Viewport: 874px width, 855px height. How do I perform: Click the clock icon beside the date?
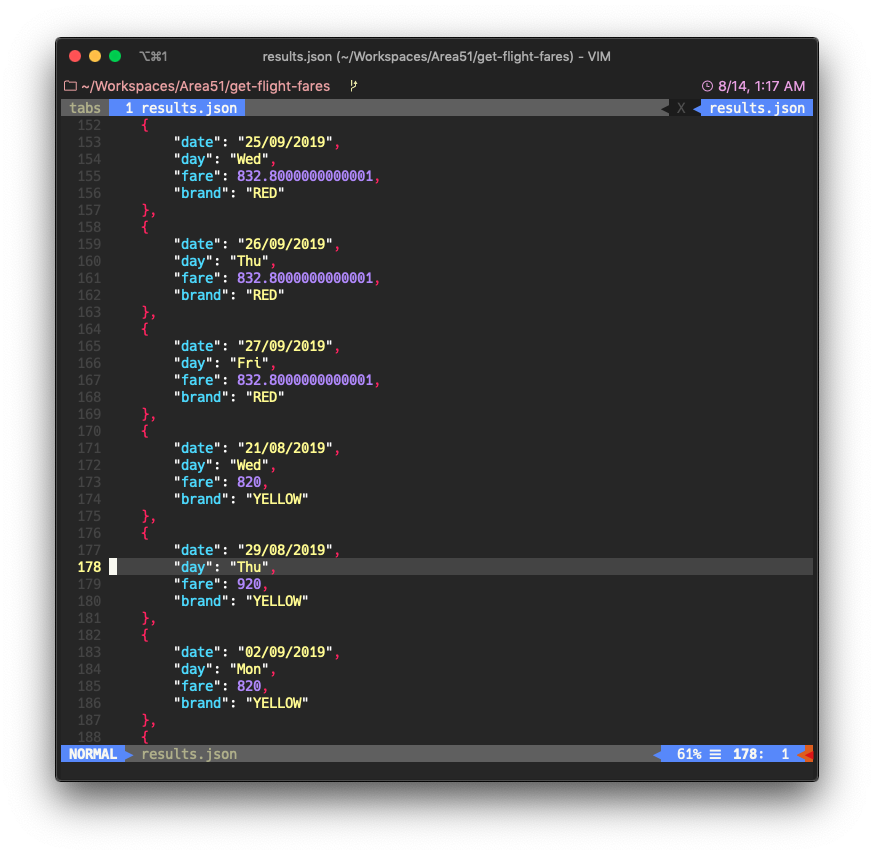(x=707, y=86)
